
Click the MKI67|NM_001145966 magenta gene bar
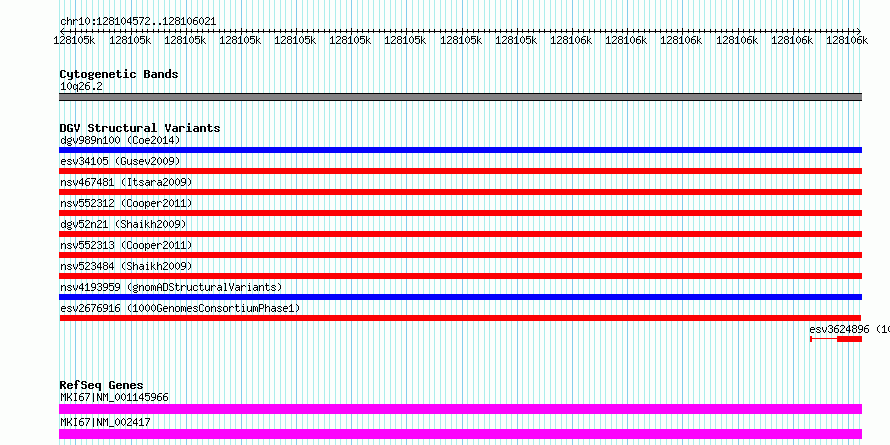(460, 409)
